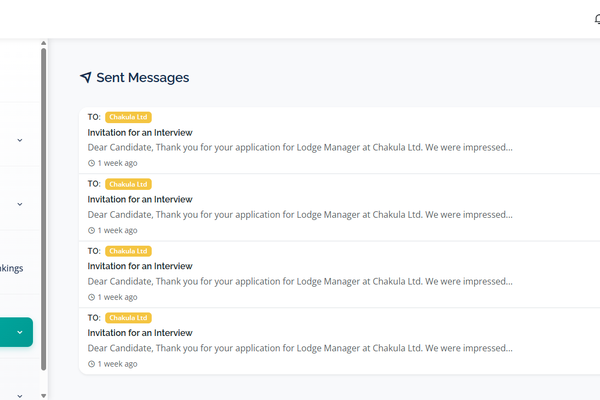Select the Chakula Ltd badge in the first message
The width and height of the screenshot is (600, 400).
click(x=128, y=117)
